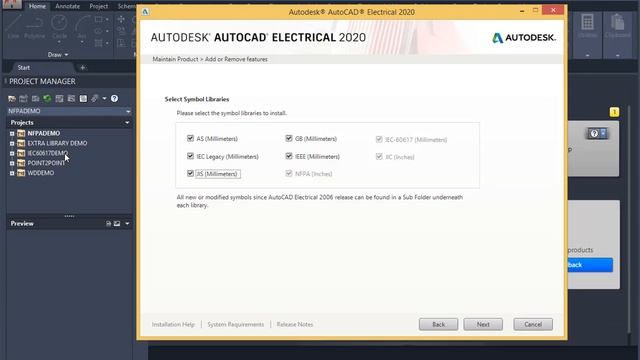This screenshot has height=360, width=640.
Task: Click the Cancel button in installer
Action: coord(533,324)
